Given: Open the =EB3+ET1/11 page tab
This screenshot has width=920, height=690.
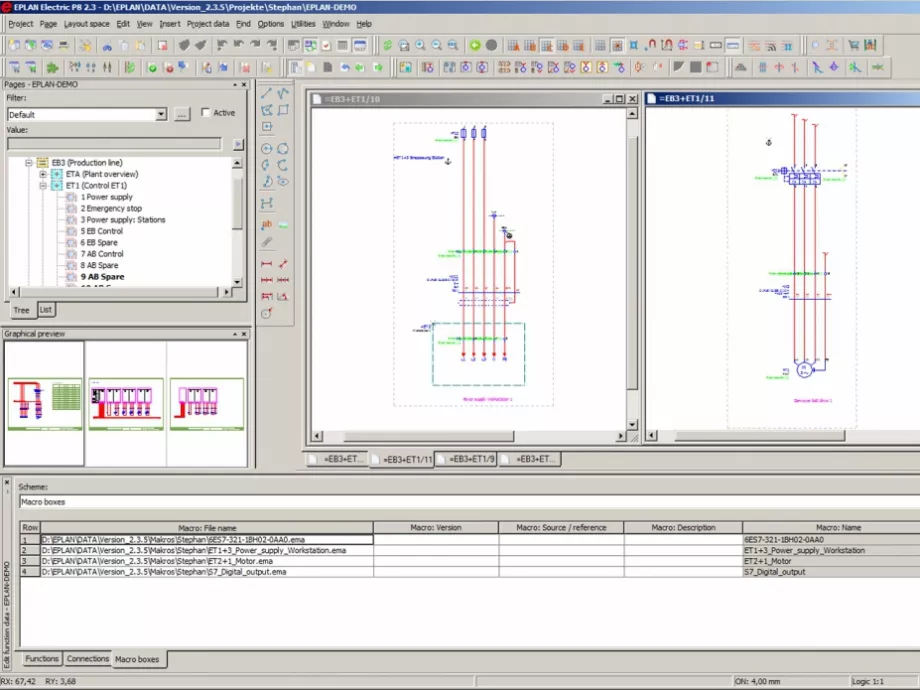Looking at the screenshot, I should [402, 459].
